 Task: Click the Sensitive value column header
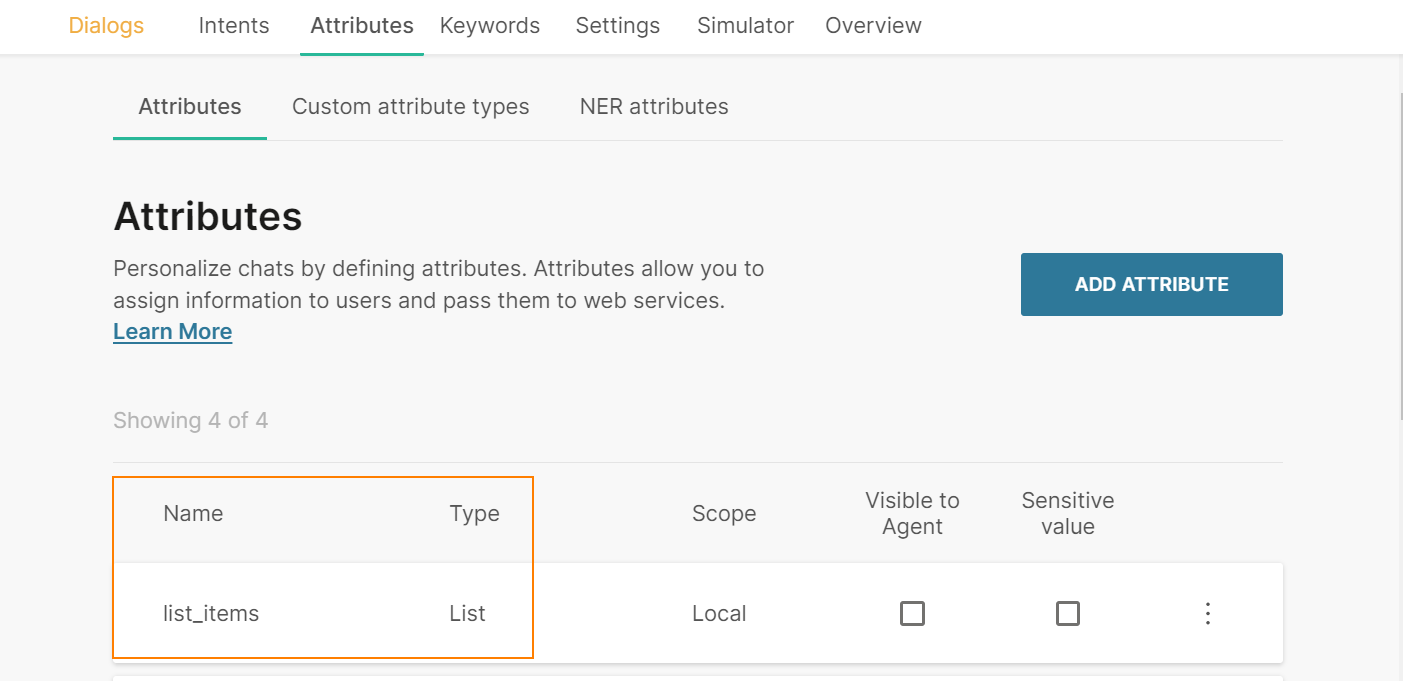(1068, 513)
